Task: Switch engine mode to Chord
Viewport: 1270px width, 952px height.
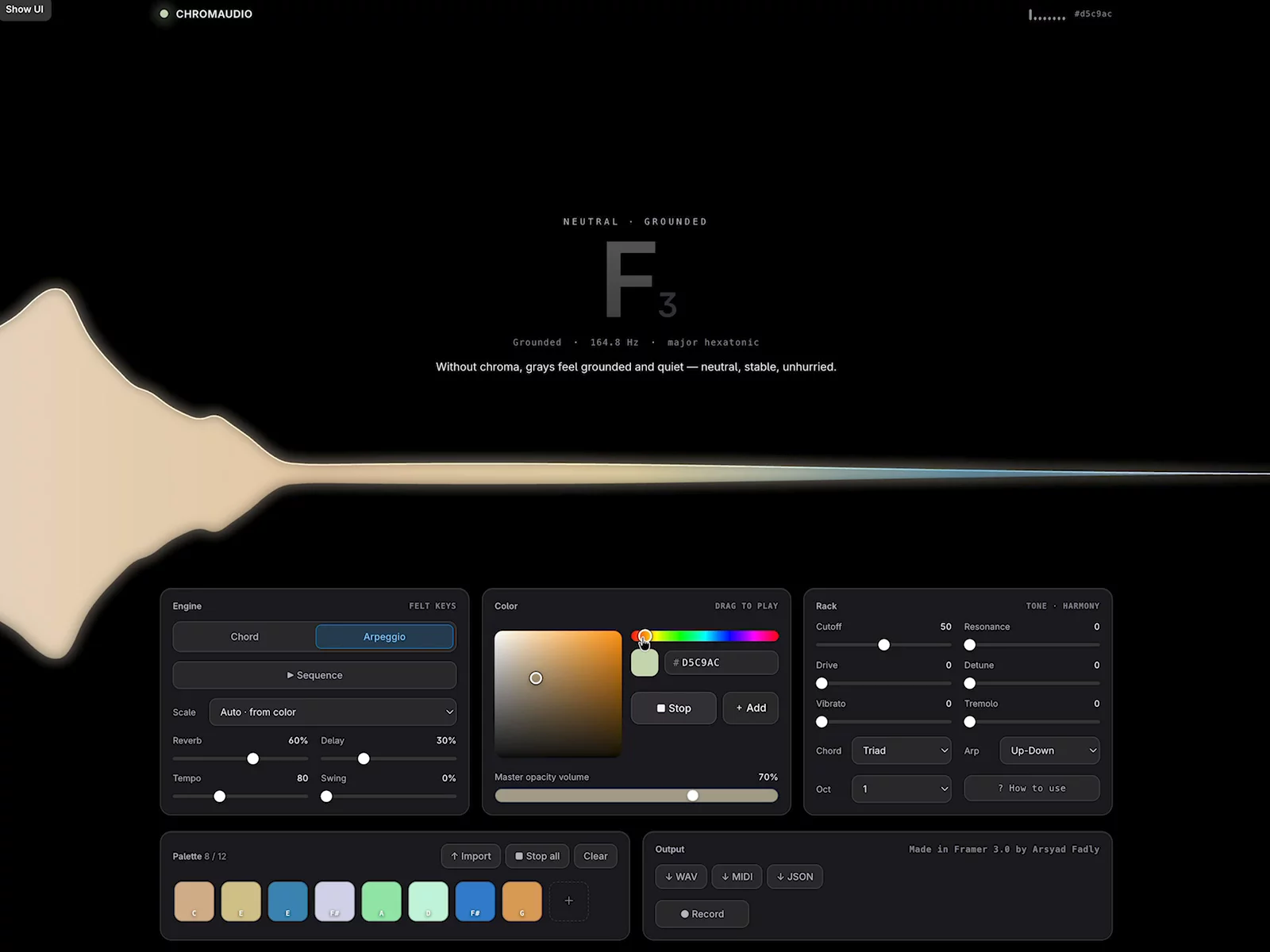Action: click(x=244, y=636)
